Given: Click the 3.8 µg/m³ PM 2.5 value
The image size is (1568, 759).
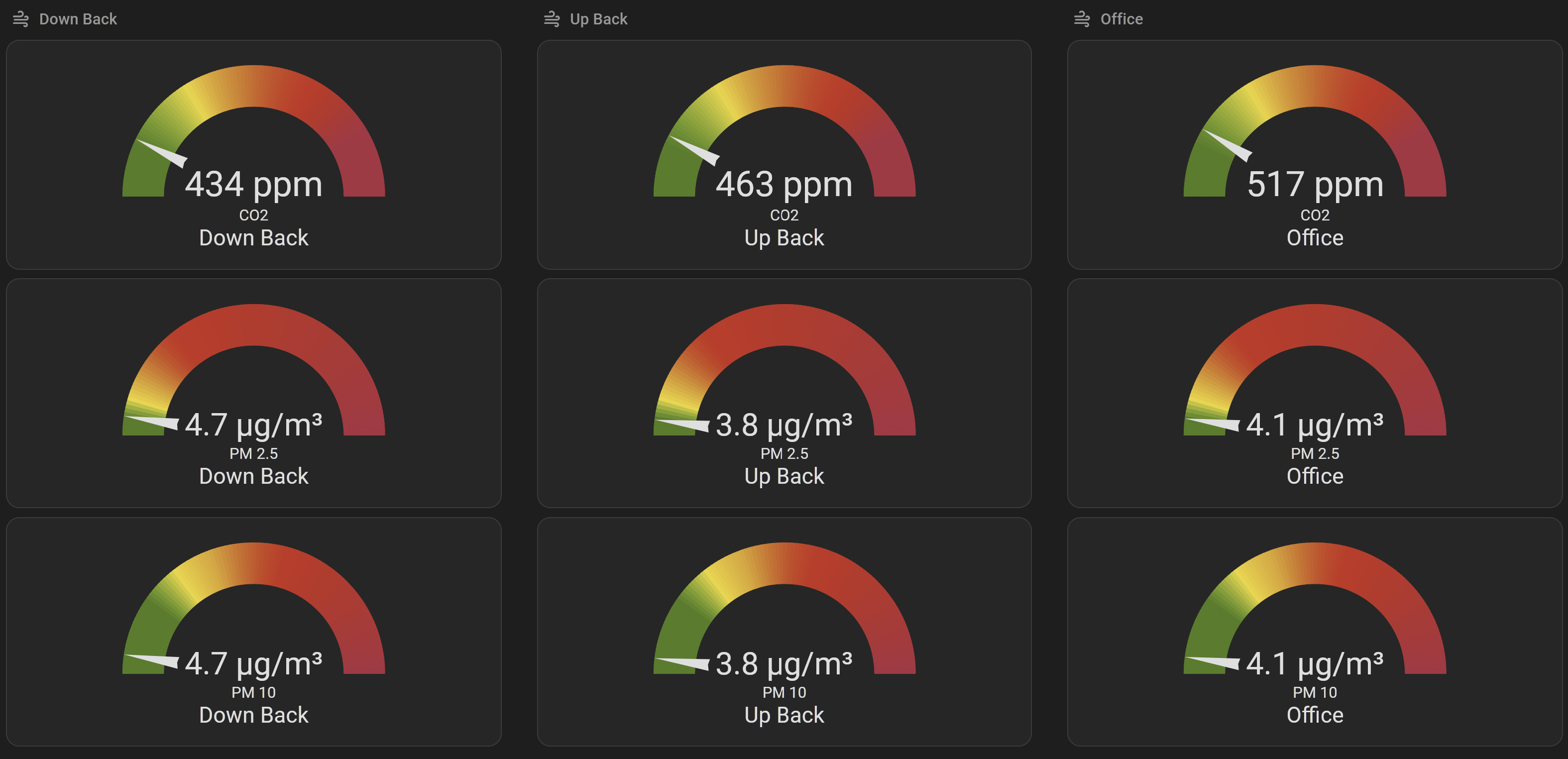Looking at the screenshot, I should point(784,425).
